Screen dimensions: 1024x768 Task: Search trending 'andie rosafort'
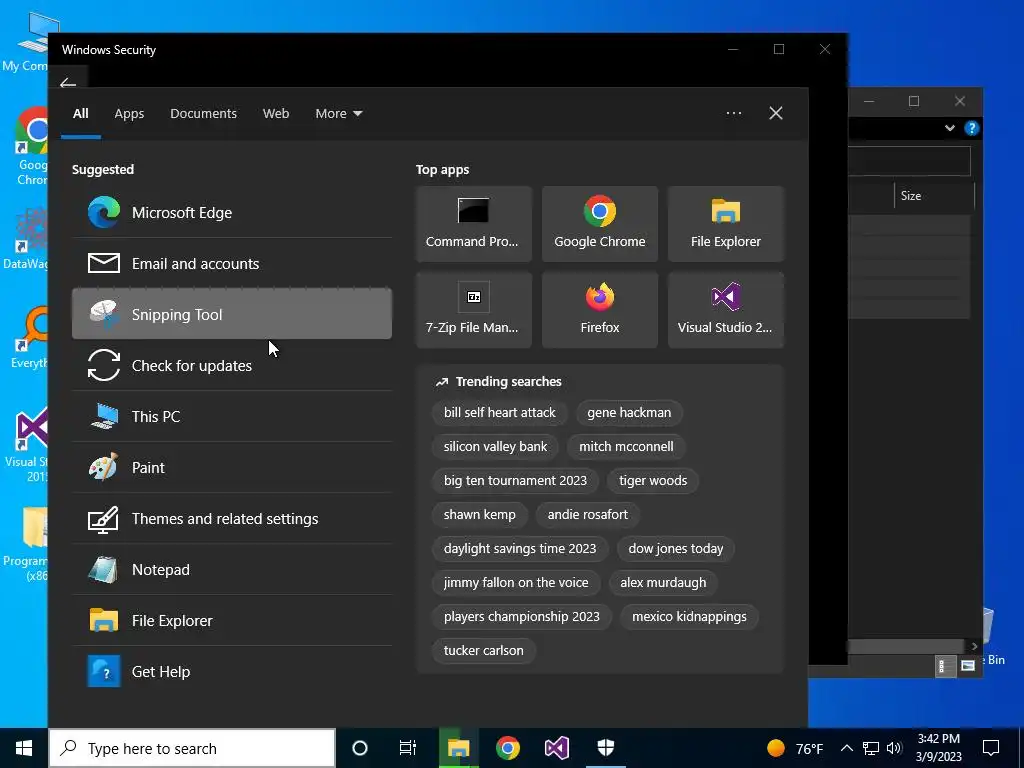pyautogui.click(x=587, y=515)
